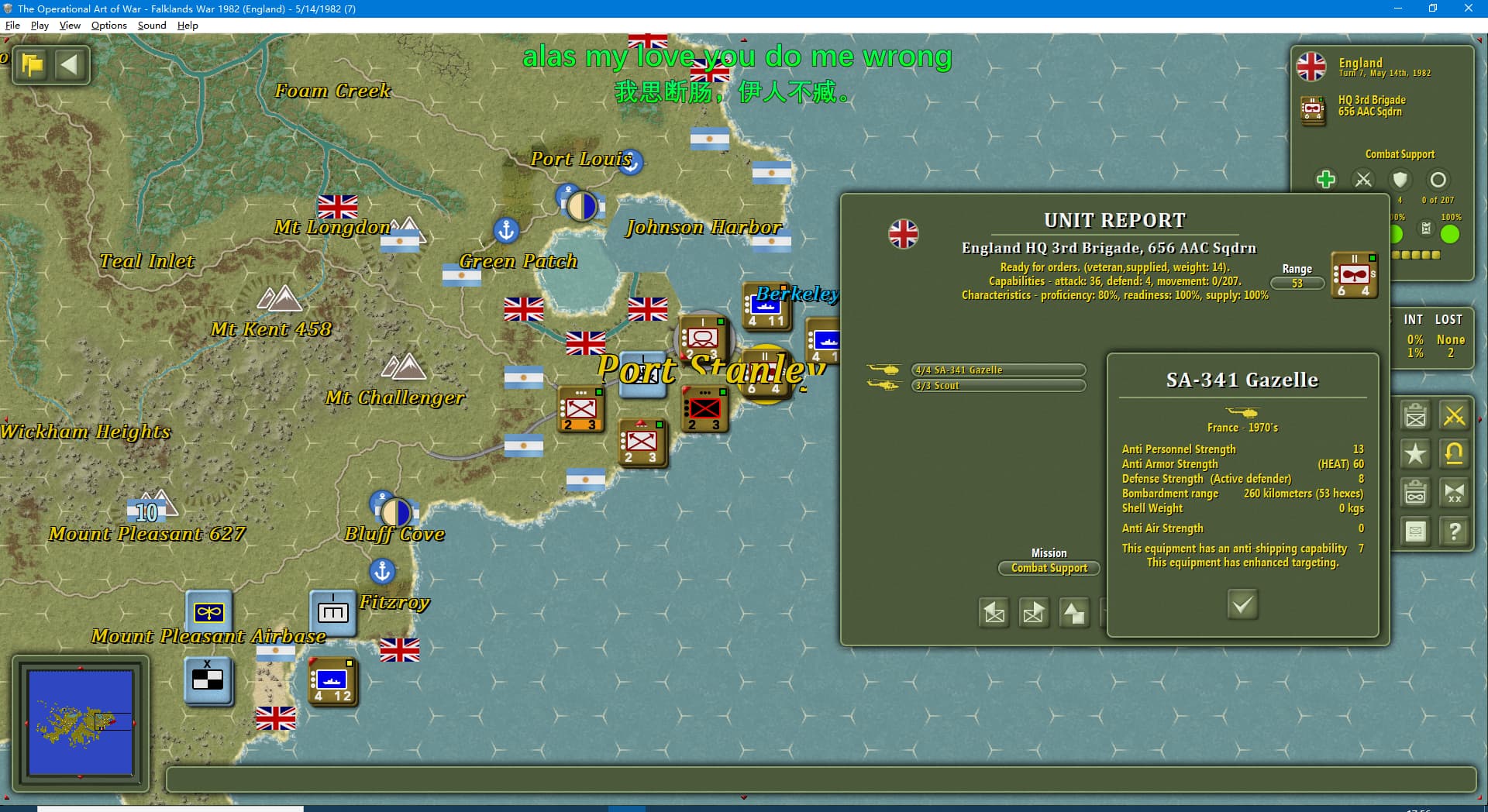Select the 3/3 Scout equipment row
The width and height of the screenshot is (1488, 812).
pos(999,386)
